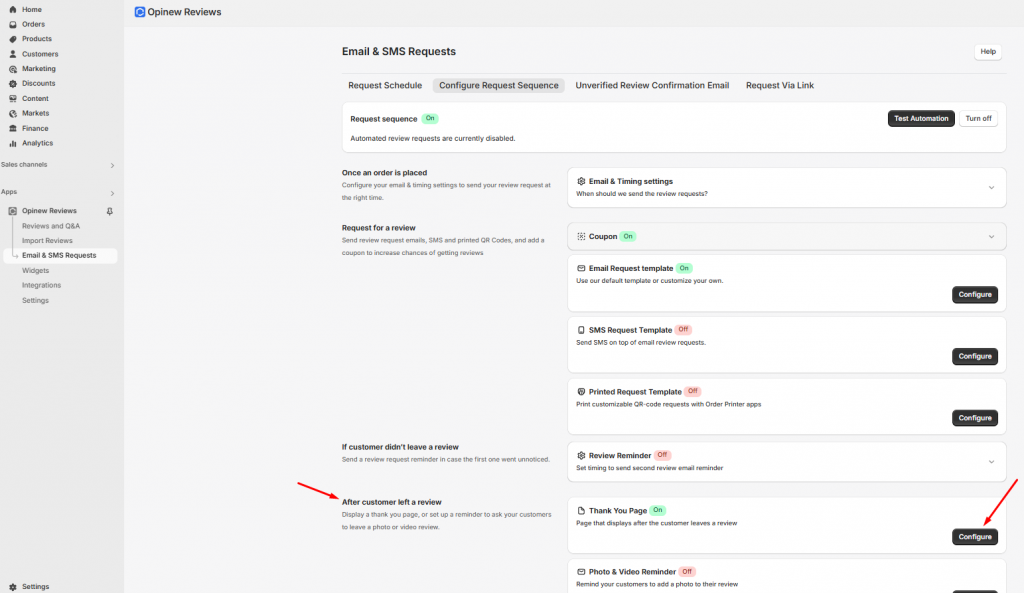Image resolution: width=1024 pixels, height=593 pixels.
Task: Click the Home icon in sidebar
Action: coord(12,9)
